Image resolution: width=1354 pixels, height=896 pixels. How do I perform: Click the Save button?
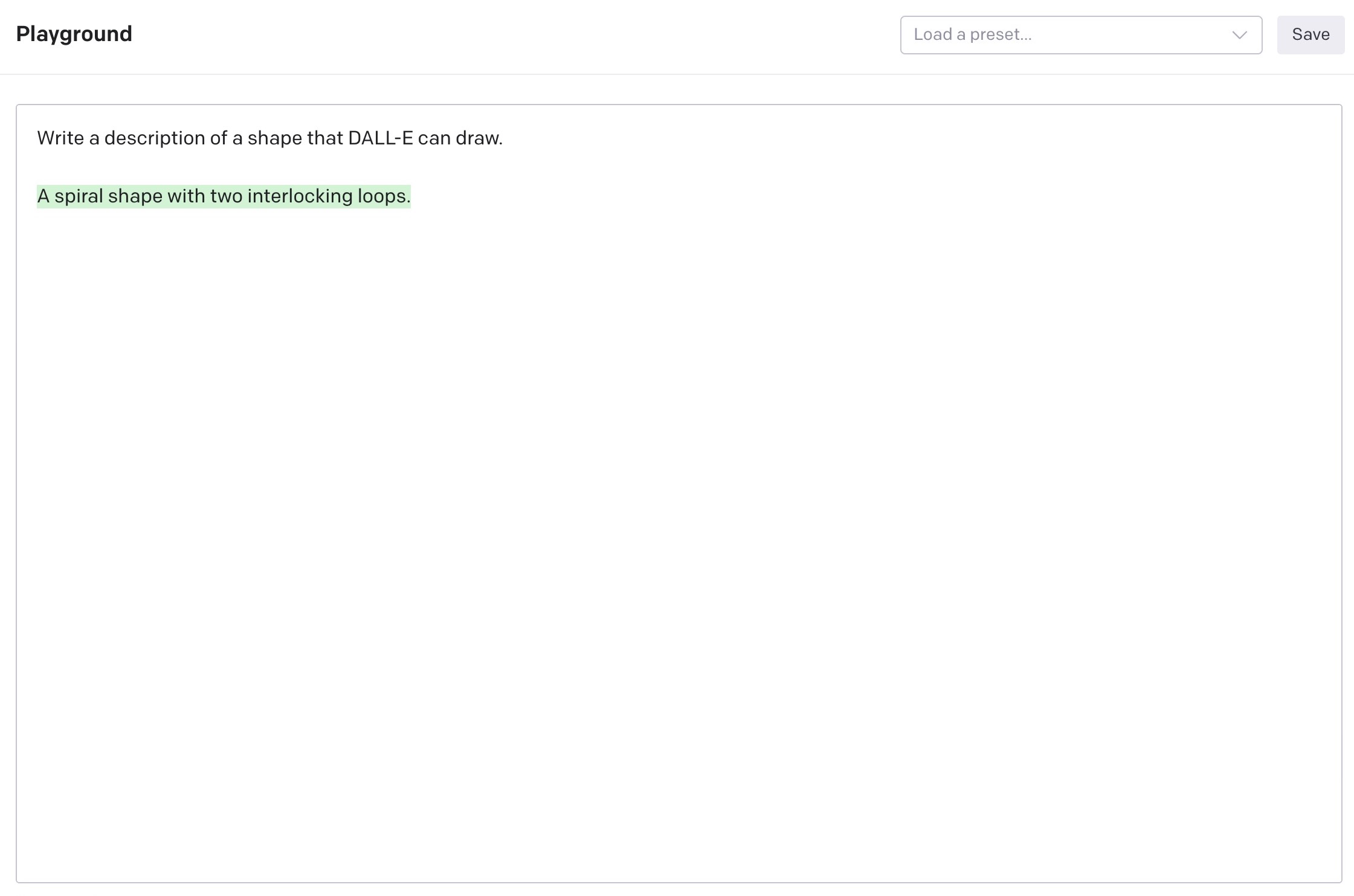[x=1310, y=35]
